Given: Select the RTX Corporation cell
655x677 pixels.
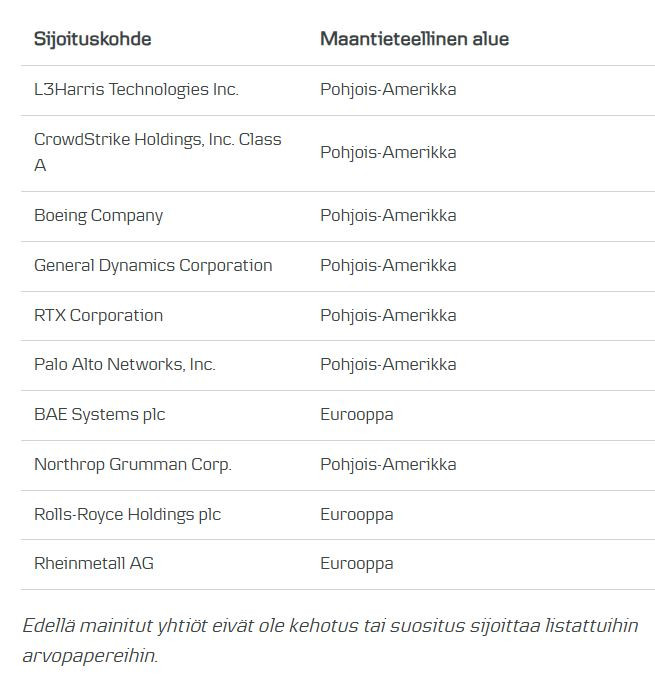Looking at the screenshot, I should coord(98,315).
